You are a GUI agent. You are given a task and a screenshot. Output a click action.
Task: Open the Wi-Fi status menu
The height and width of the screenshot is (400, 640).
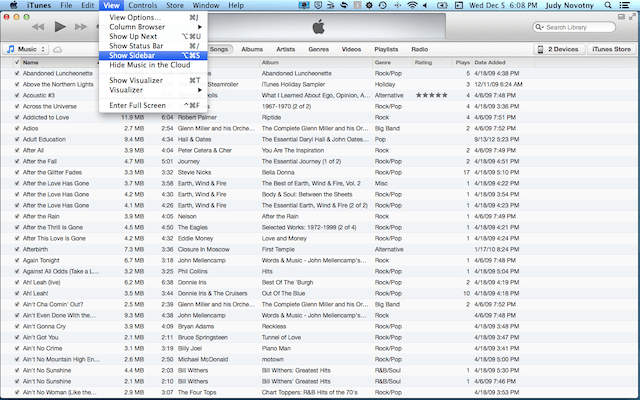[x=413, y=5]
